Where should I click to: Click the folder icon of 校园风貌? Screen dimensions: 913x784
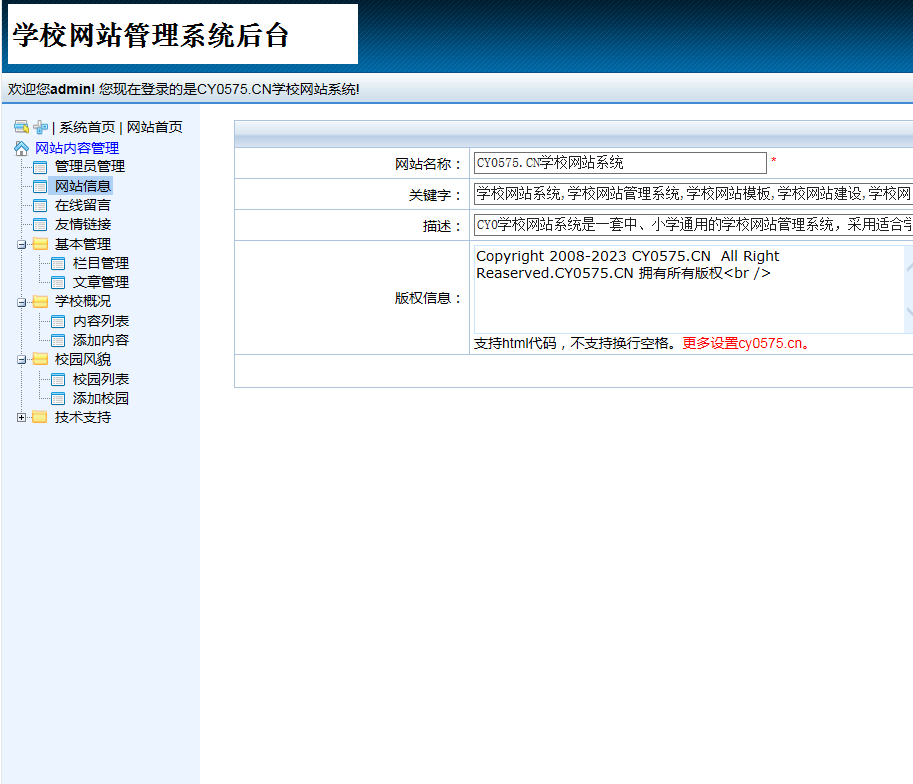coord(40,359)
